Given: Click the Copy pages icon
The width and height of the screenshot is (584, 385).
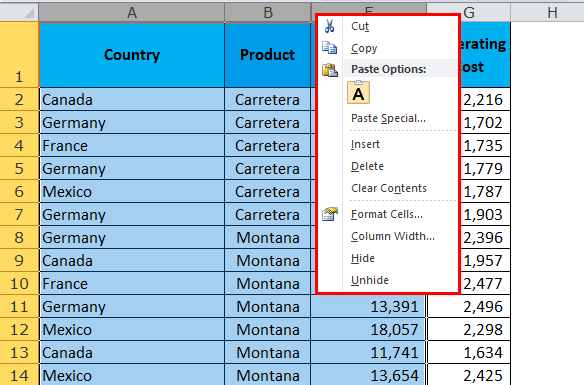Looking at the screenshot, I should [329, 48].
